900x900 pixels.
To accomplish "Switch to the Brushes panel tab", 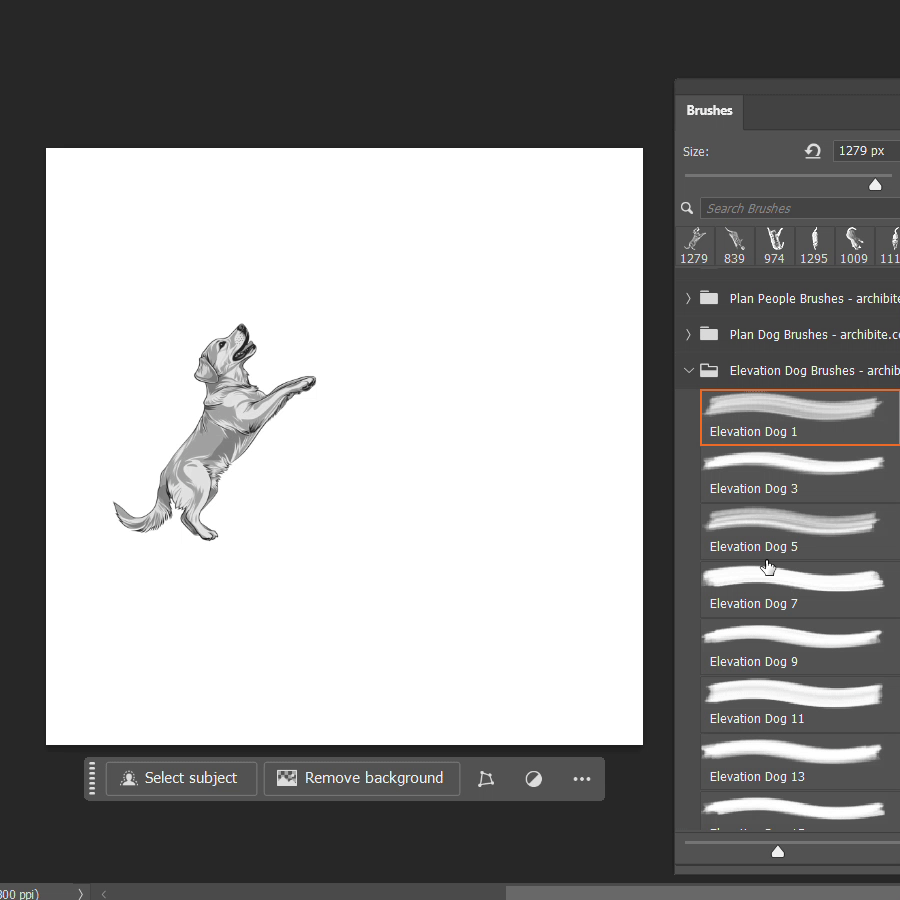I will tap(709, 111).
